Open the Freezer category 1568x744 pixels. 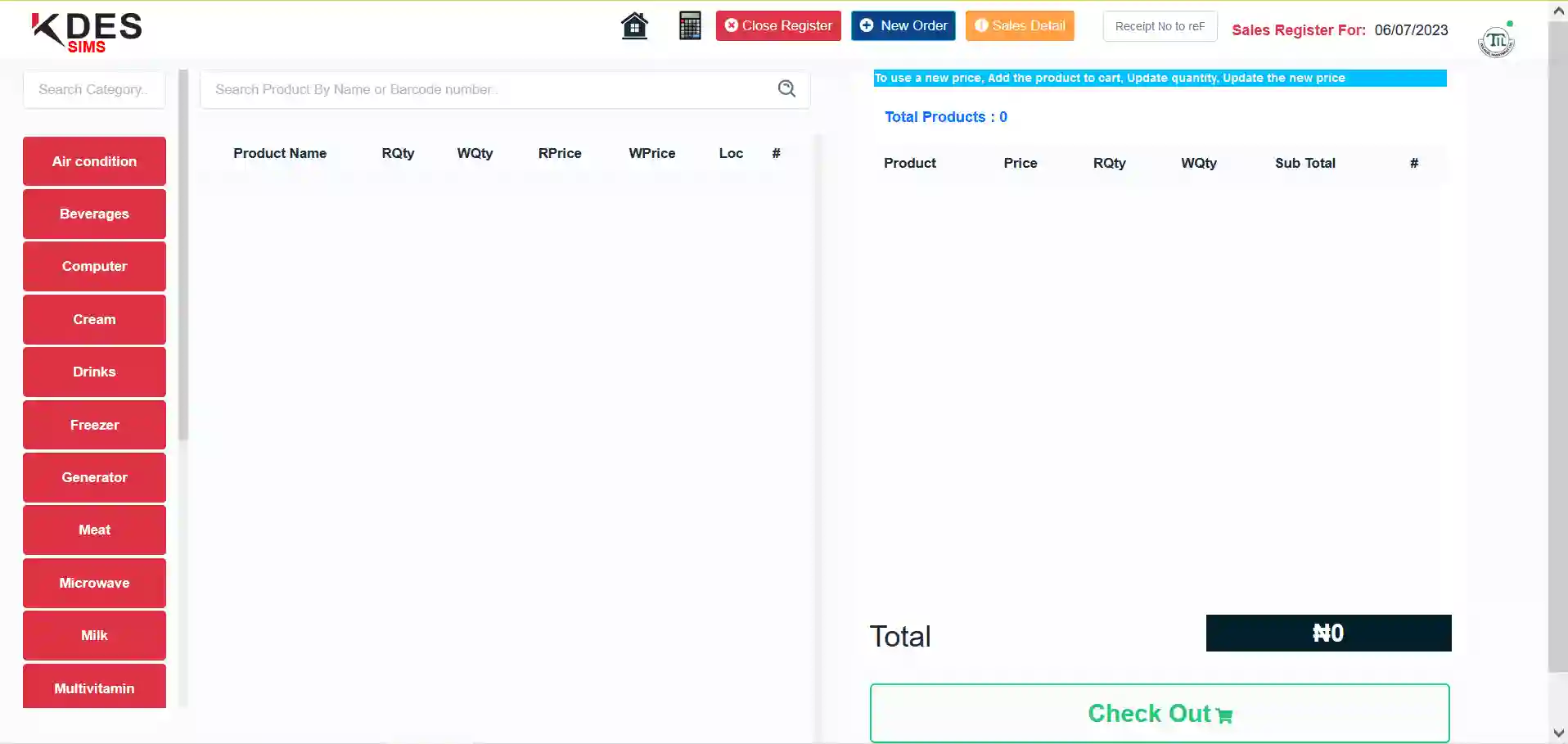[x=94, y=425]
